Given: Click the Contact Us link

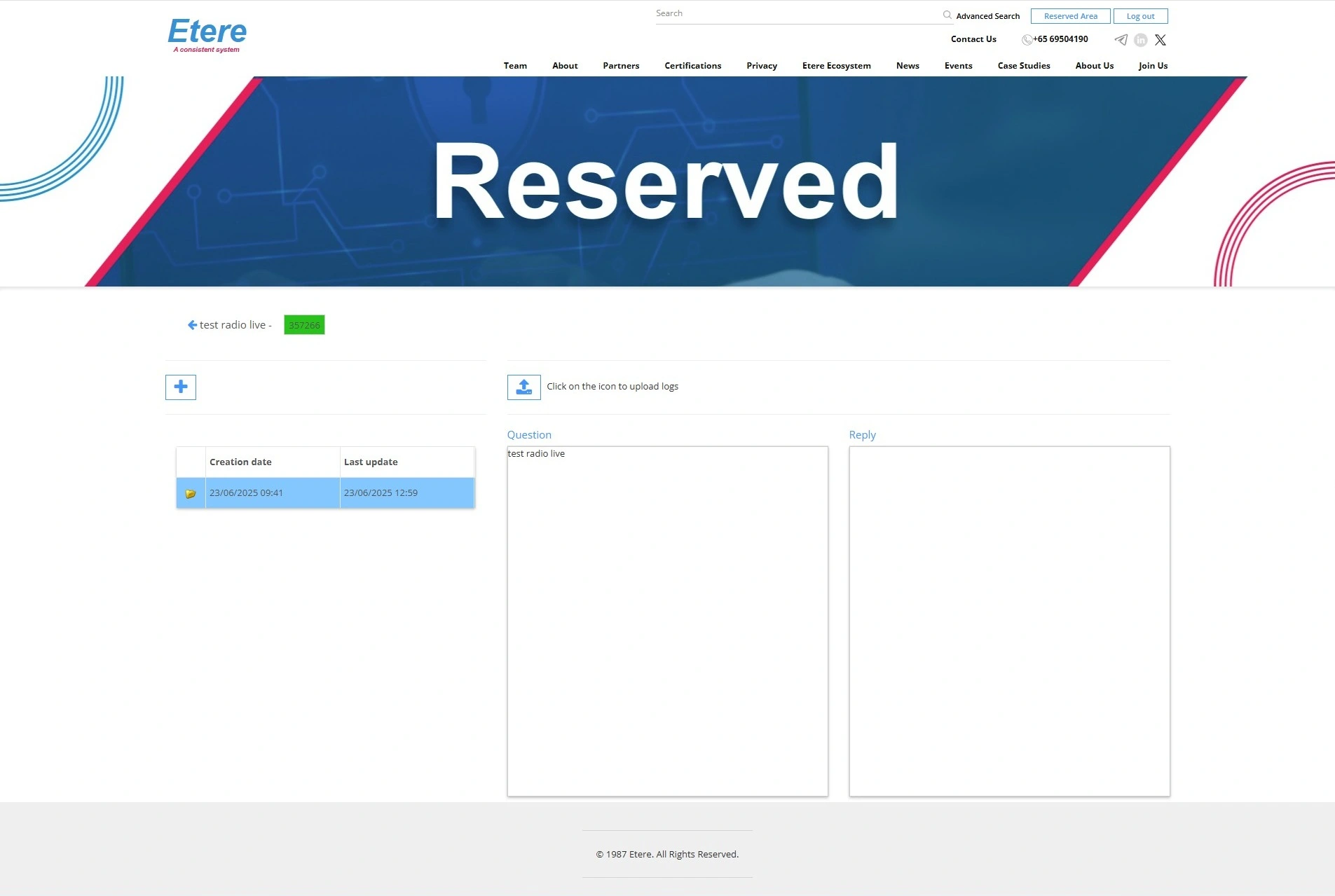Looking at the screenshot, I should tap(973, 39).
